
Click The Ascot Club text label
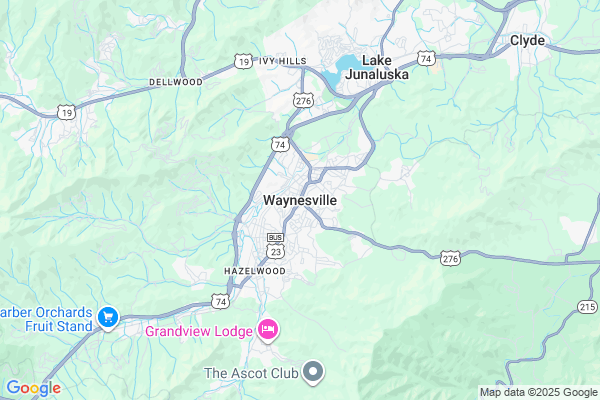pyautogui.click(x=251, y=373)
